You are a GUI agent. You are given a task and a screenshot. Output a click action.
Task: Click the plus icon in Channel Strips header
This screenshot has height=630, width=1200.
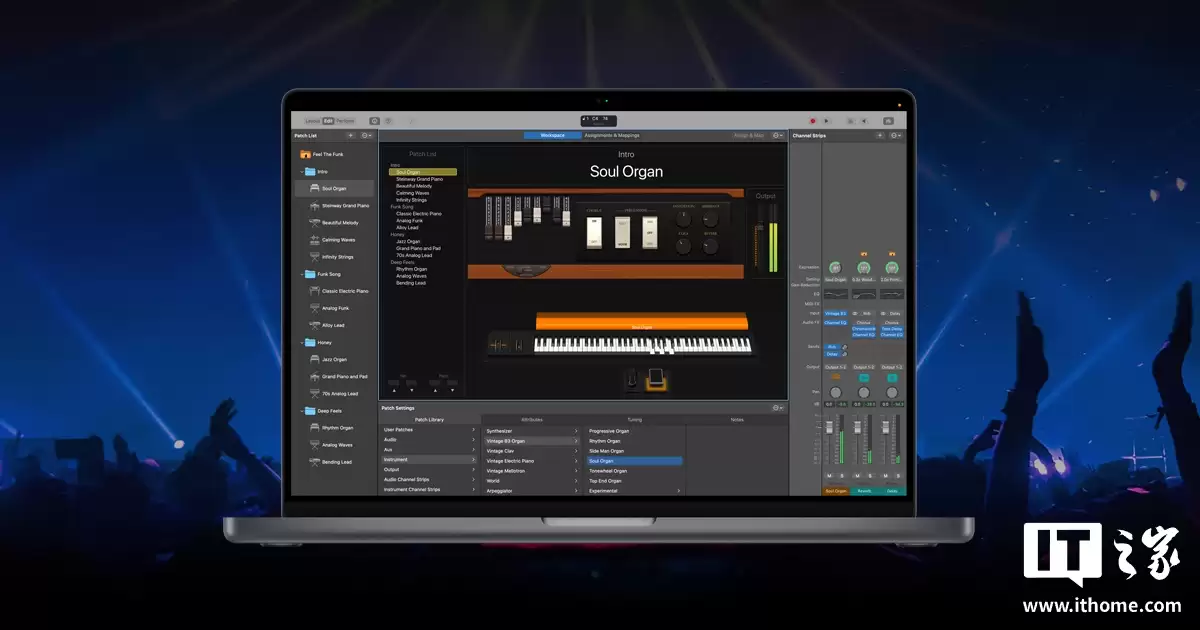(x=880, y=135)
